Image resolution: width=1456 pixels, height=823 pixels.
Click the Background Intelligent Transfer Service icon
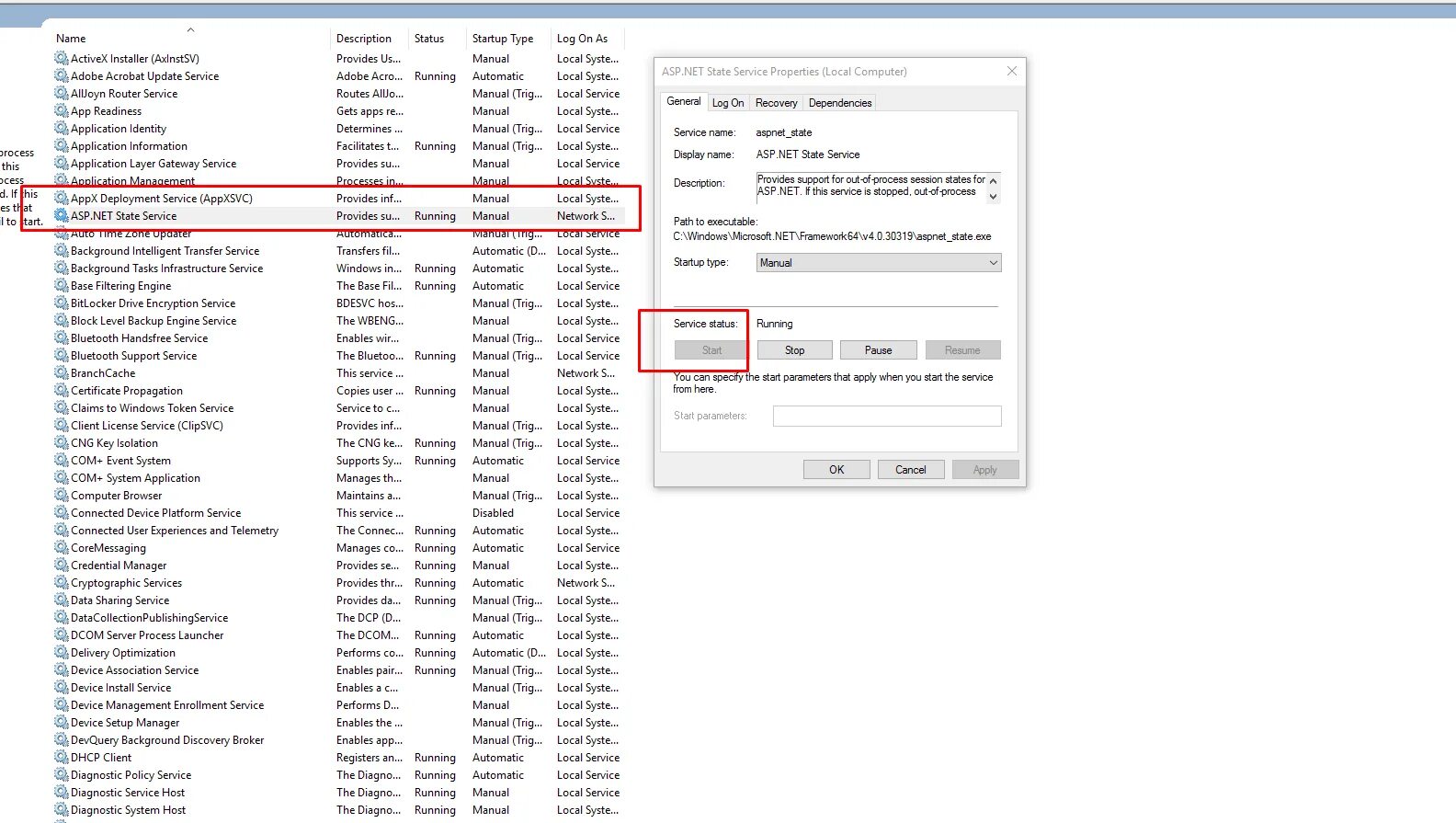click(x=62, y=250)
